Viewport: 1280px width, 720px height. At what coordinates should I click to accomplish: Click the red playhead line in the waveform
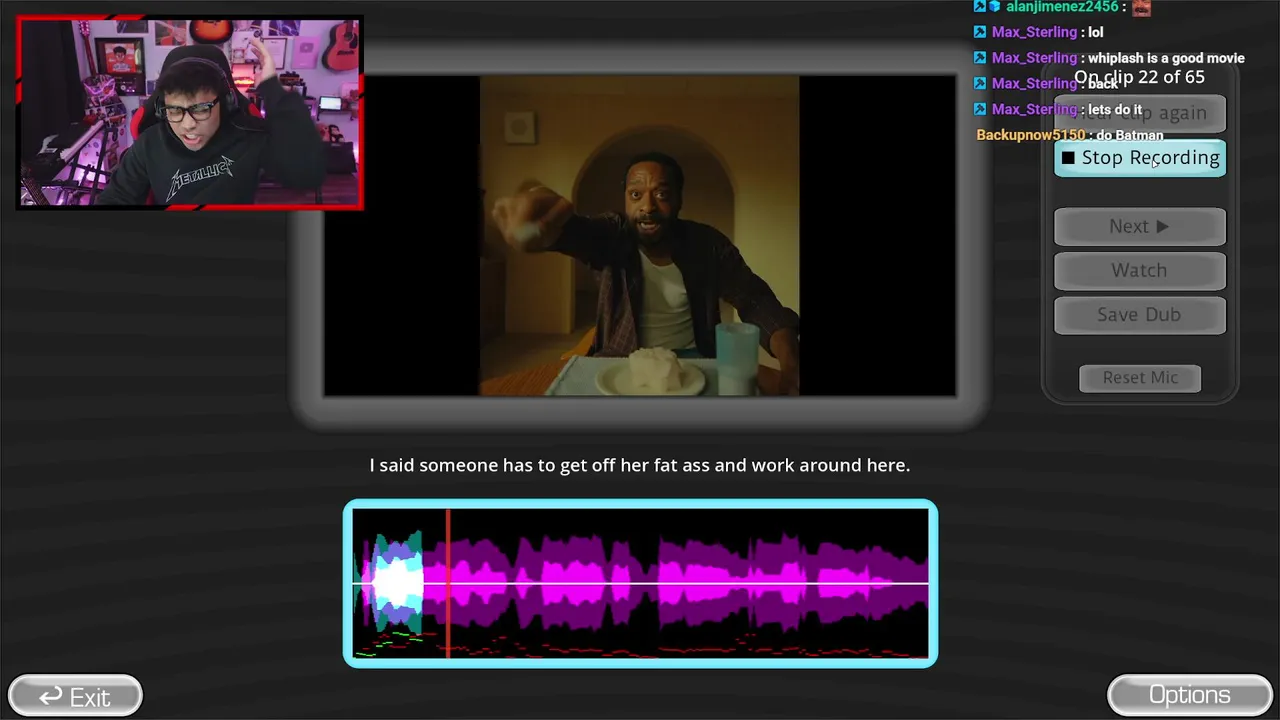click(x=448, y=583)
